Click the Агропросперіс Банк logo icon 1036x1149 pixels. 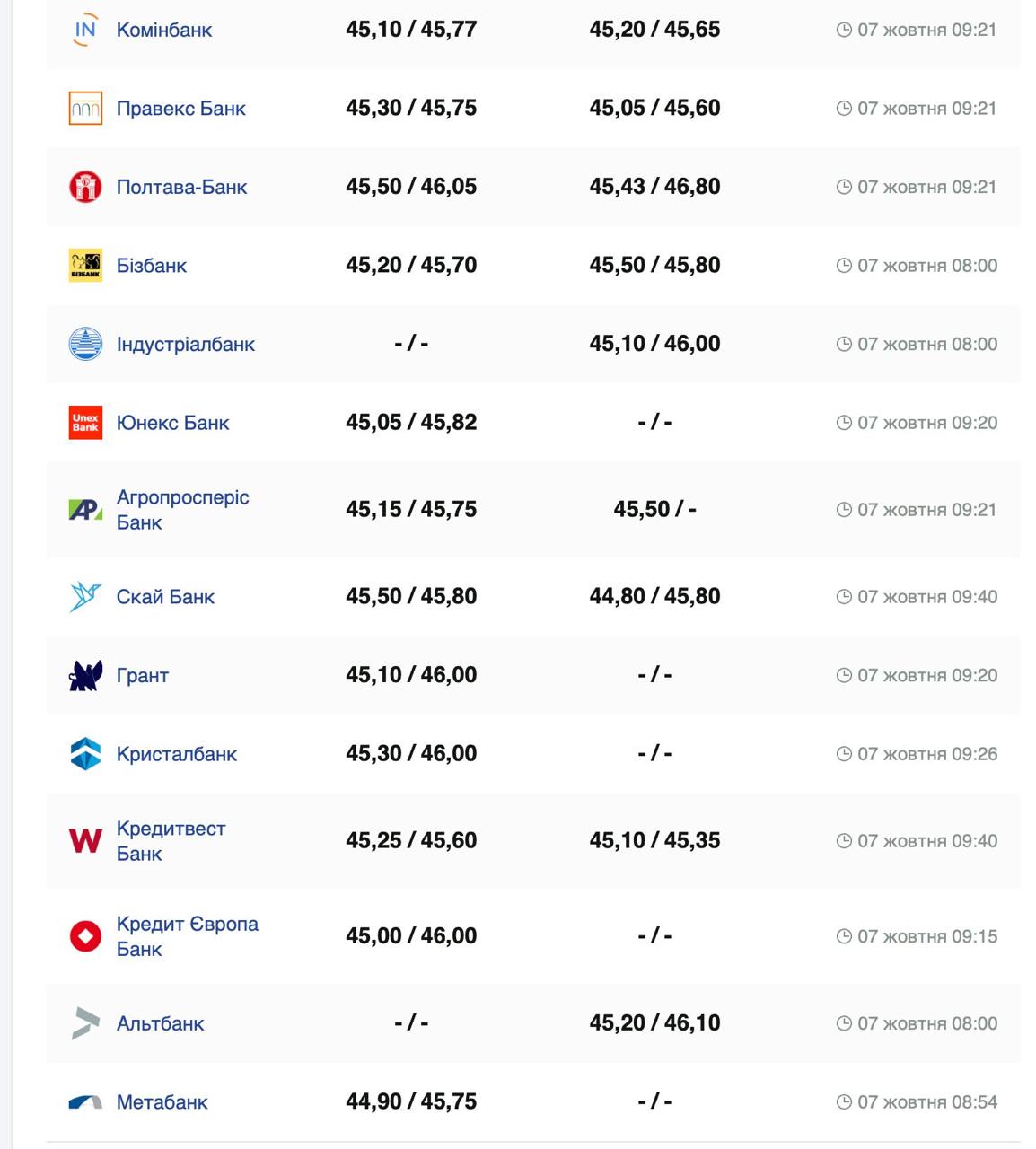[x=85, y=510]
